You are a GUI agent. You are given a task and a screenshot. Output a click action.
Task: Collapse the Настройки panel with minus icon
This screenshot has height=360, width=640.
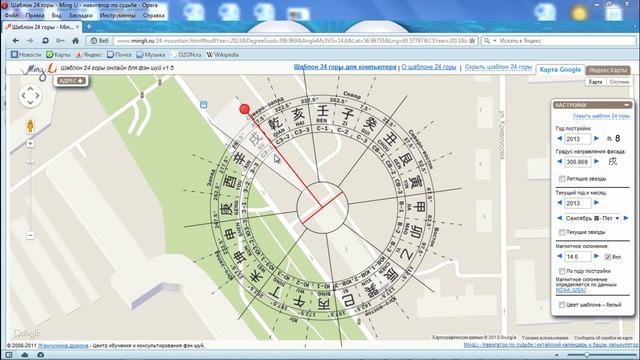click(627, 105)
